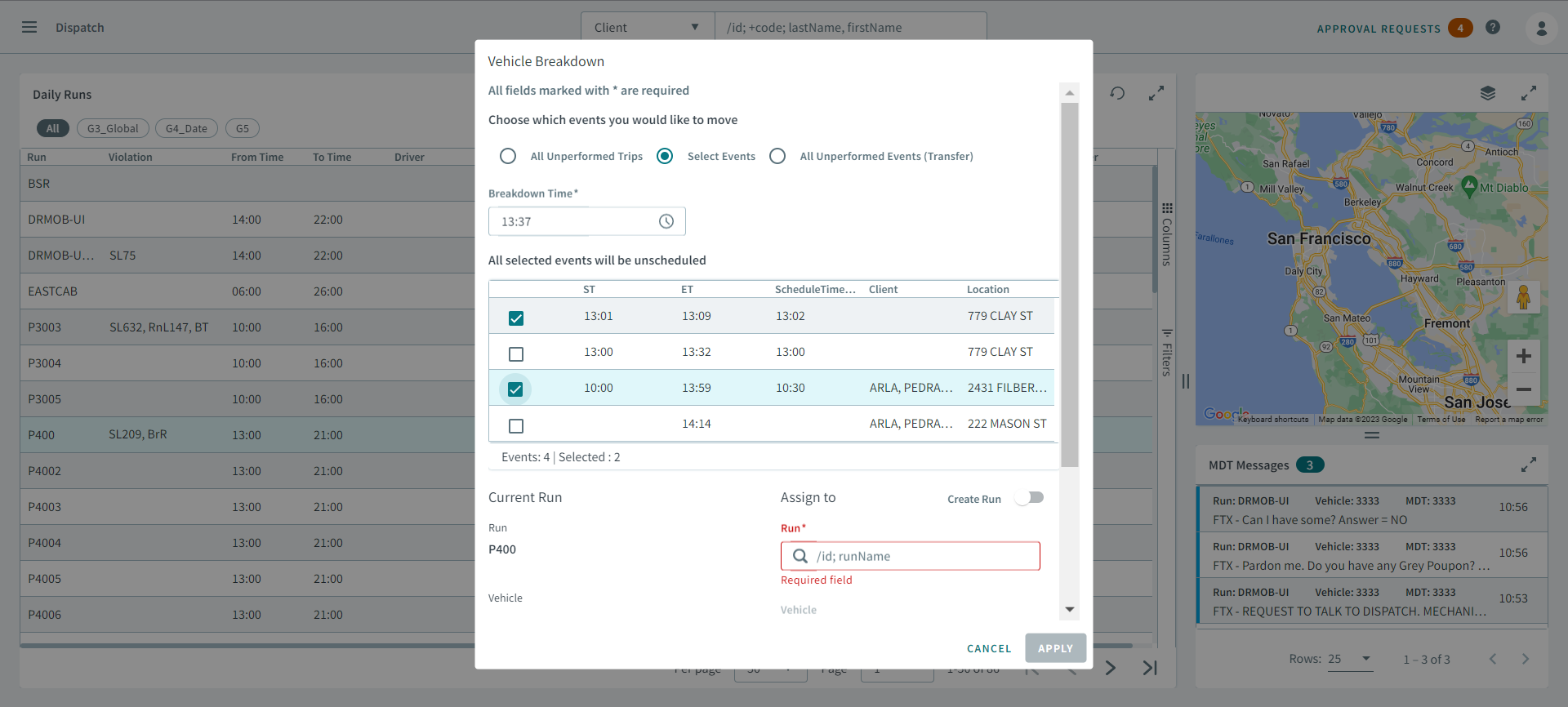The width and height of the screenshot is (1568, 707).
Task: Open Approval Requests
Action: [x=1378, y=29]
